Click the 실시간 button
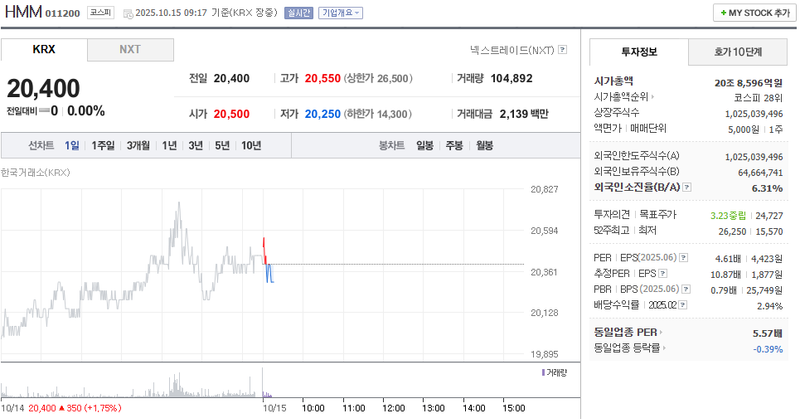Viewport: 800px width, 419px height. click(299, 13)
